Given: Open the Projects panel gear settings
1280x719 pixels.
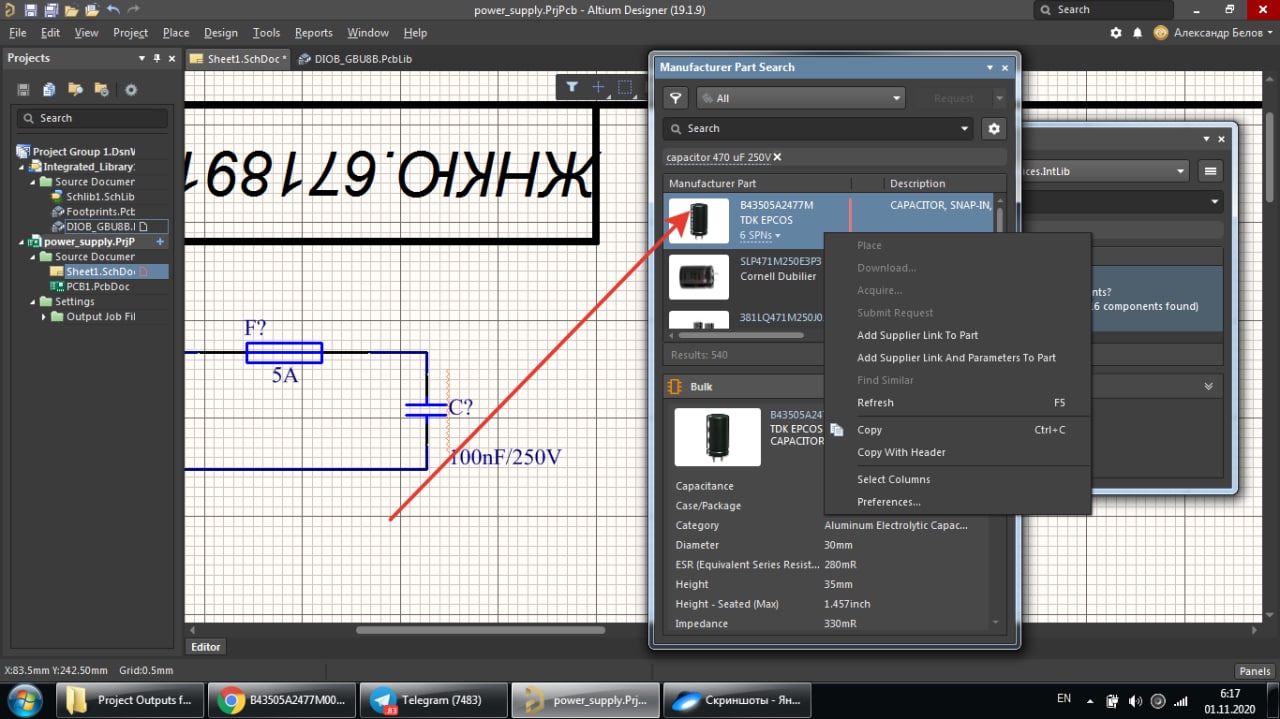Looking at the screenshot, I should click(x=131, y=90).
